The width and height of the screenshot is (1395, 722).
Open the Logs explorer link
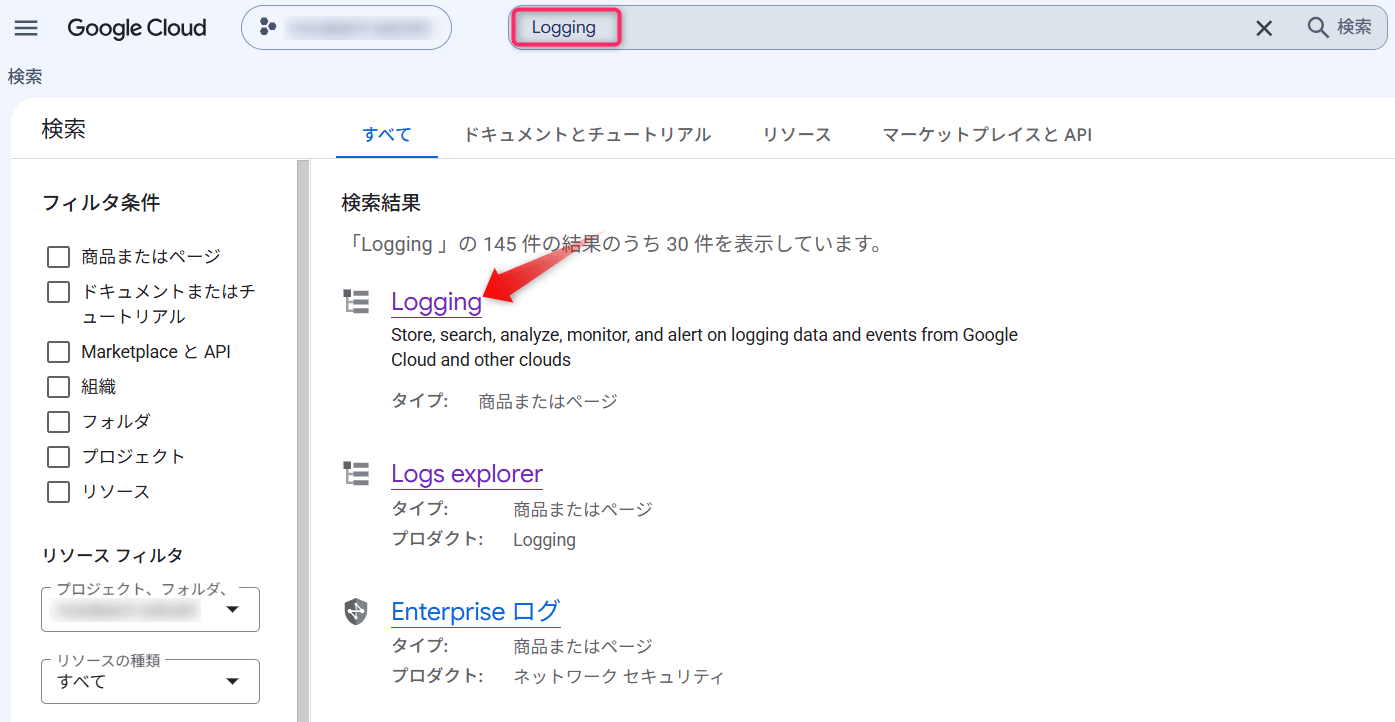click(x=467, y=473)
